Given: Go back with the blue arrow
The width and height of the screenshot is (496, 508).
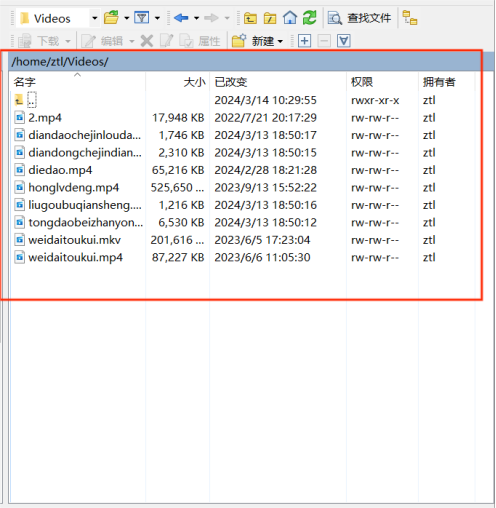Looking at the screenshot, I should 181,18.
